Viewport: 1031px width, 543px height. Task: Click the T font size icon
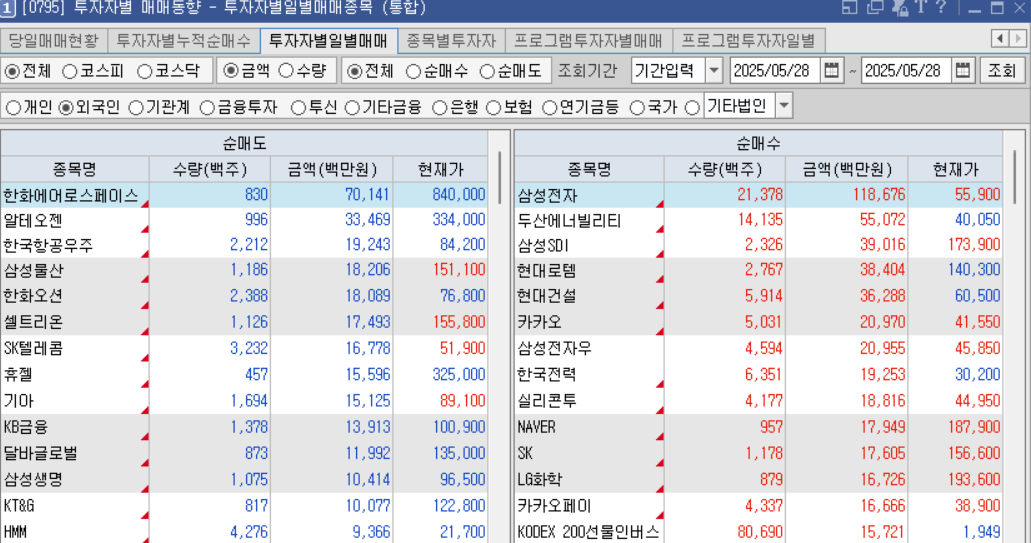tap(921, 7)
